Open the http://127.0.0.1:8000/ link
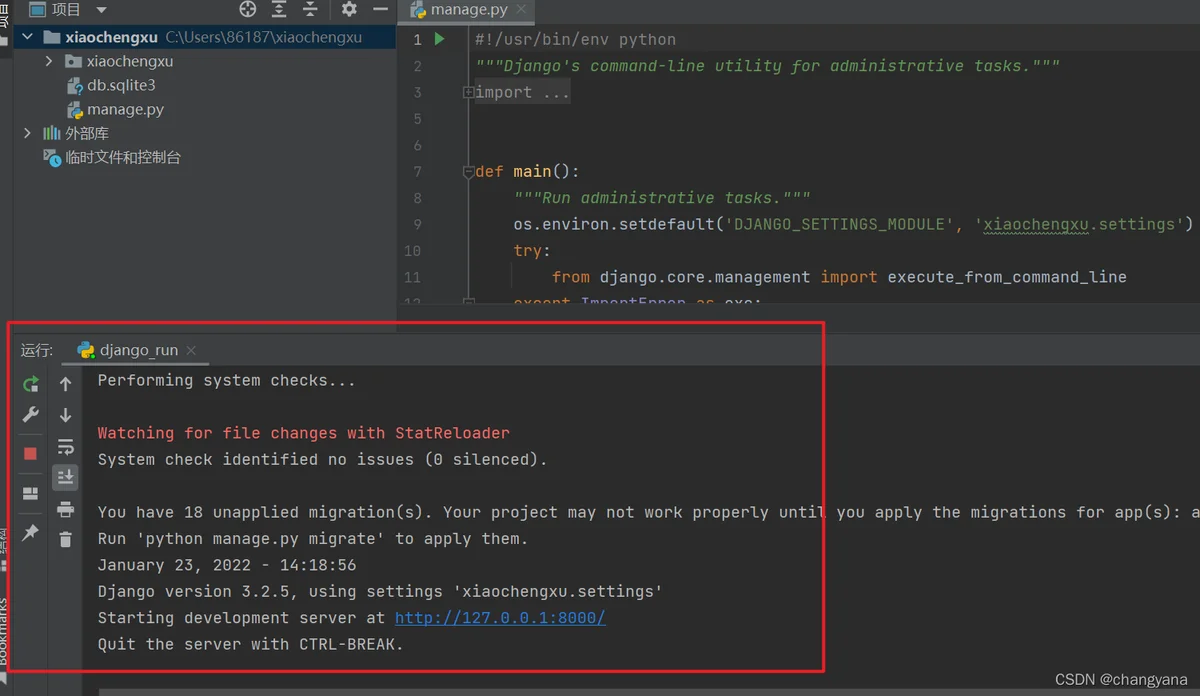This screenshot has height=696, width=1200. click(500, 618)
